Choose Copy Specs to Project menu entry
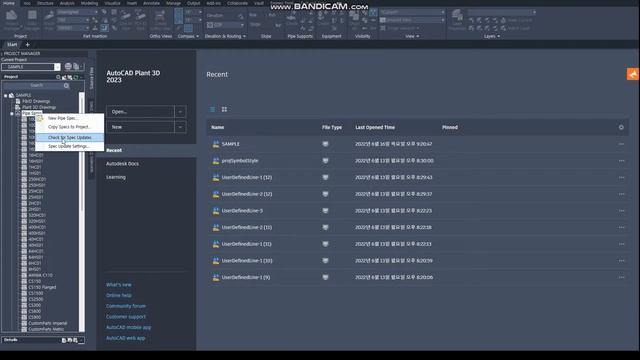The height and width of the screenshot is (360, 640). point(69,127)
